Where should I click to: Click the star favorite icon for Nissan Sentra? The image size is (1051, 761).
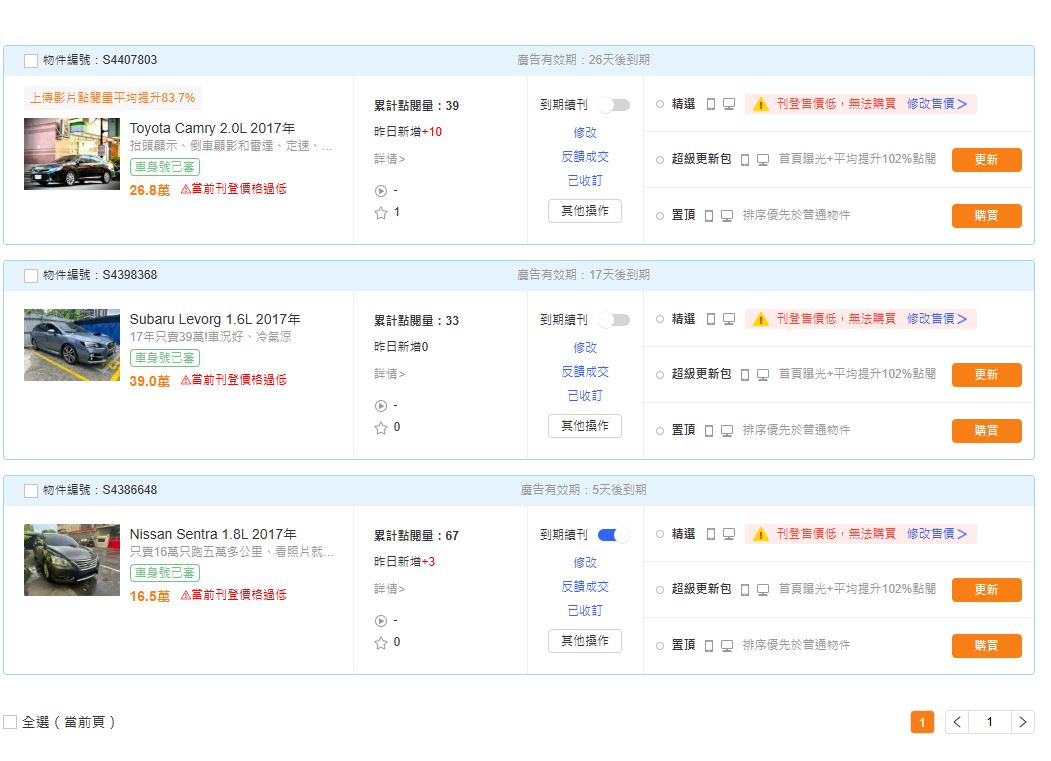(380, 643)
